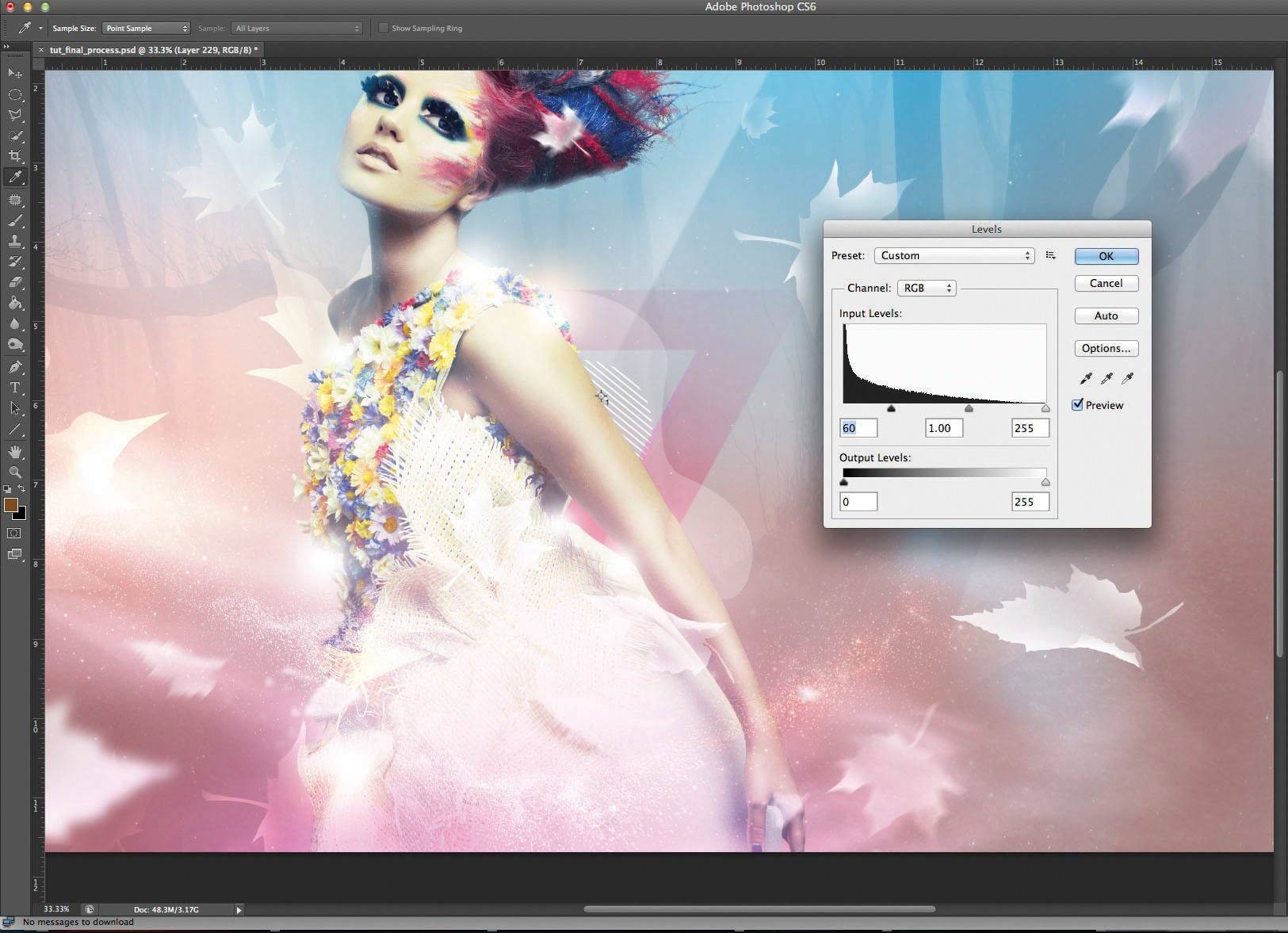This screenshot has width=1288, height=933.
Task: Open the Sample Size Point Sample dropdown
Action: pos(146,28)
